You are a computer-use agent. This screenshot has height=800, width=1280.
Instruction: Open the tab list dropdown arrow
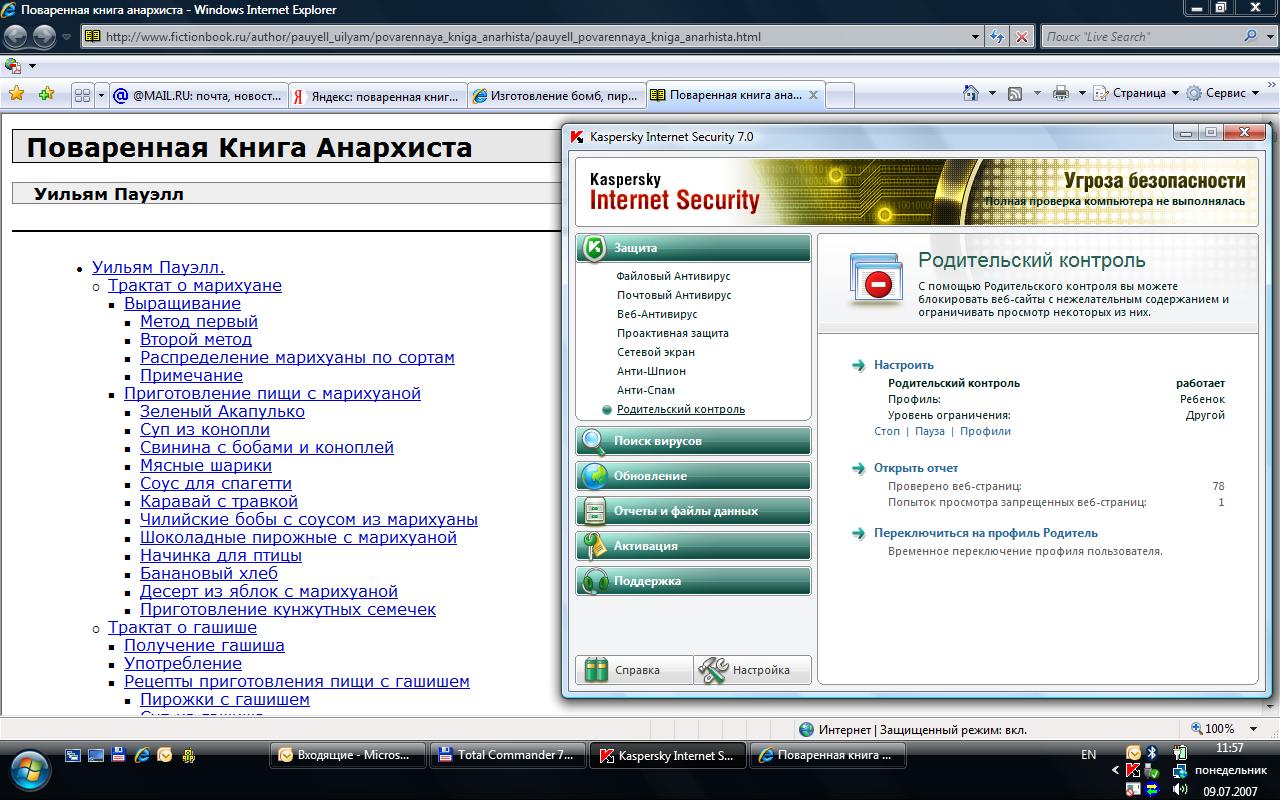101,95
